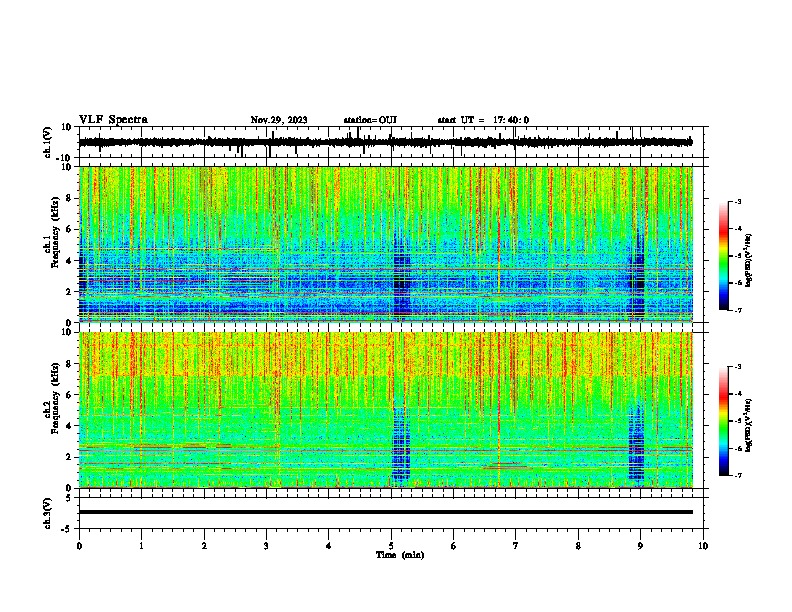The width and height of the screenshot is (792, 612).
Task: Click the 'Time (min)' axis label
Action: click(x=400, y=555)
